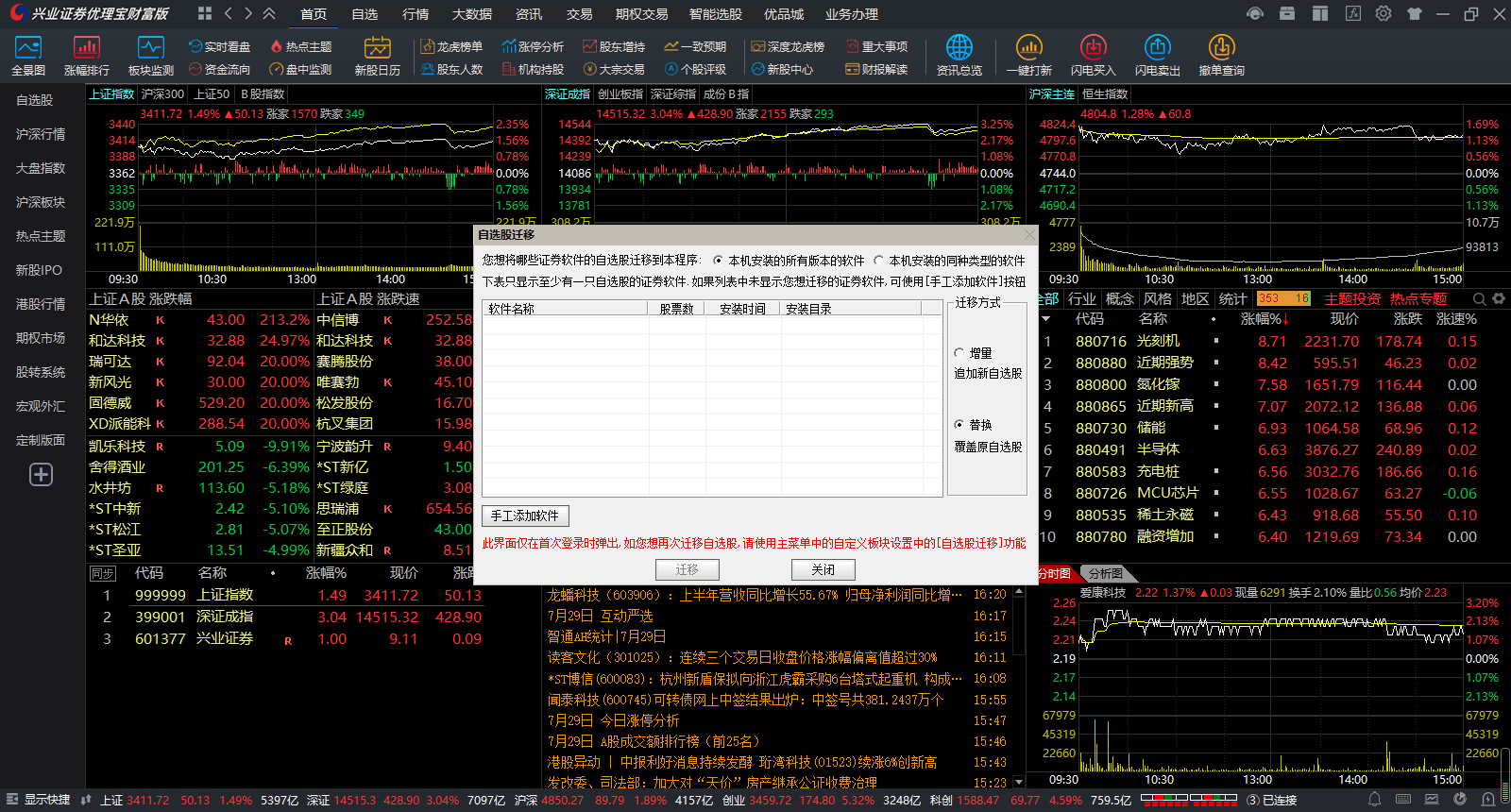Open 龙虎榜单 toolbar item
This screenshot has height=812, width=1511.
pyautogui.click(x=451, y=46)
